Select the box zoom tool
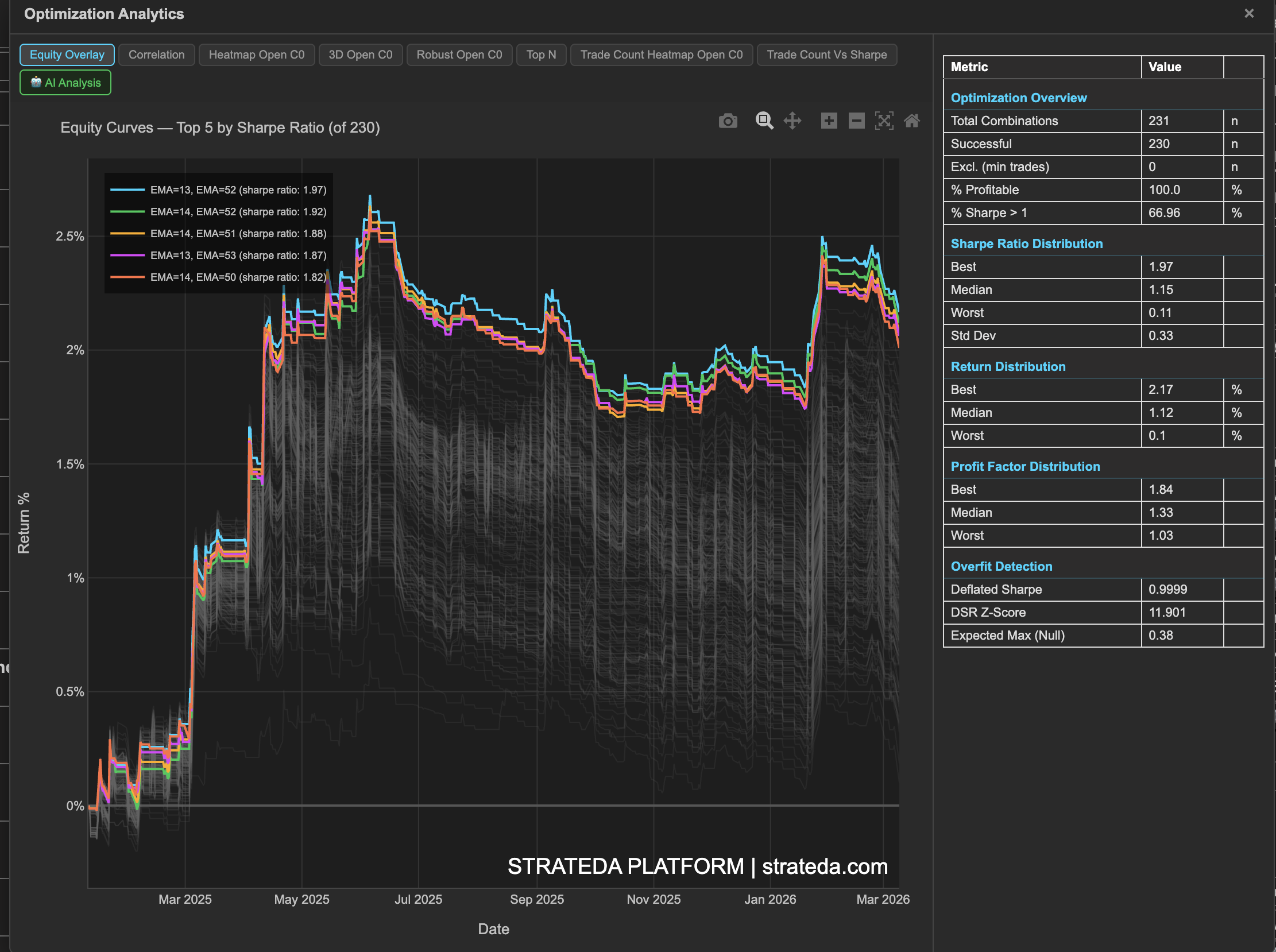The image size is (1276, 952). pos(764,121)
